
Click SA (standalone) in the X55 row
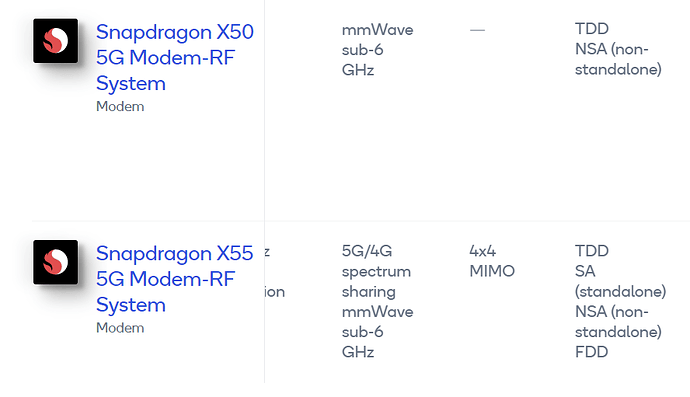[620, 281]
